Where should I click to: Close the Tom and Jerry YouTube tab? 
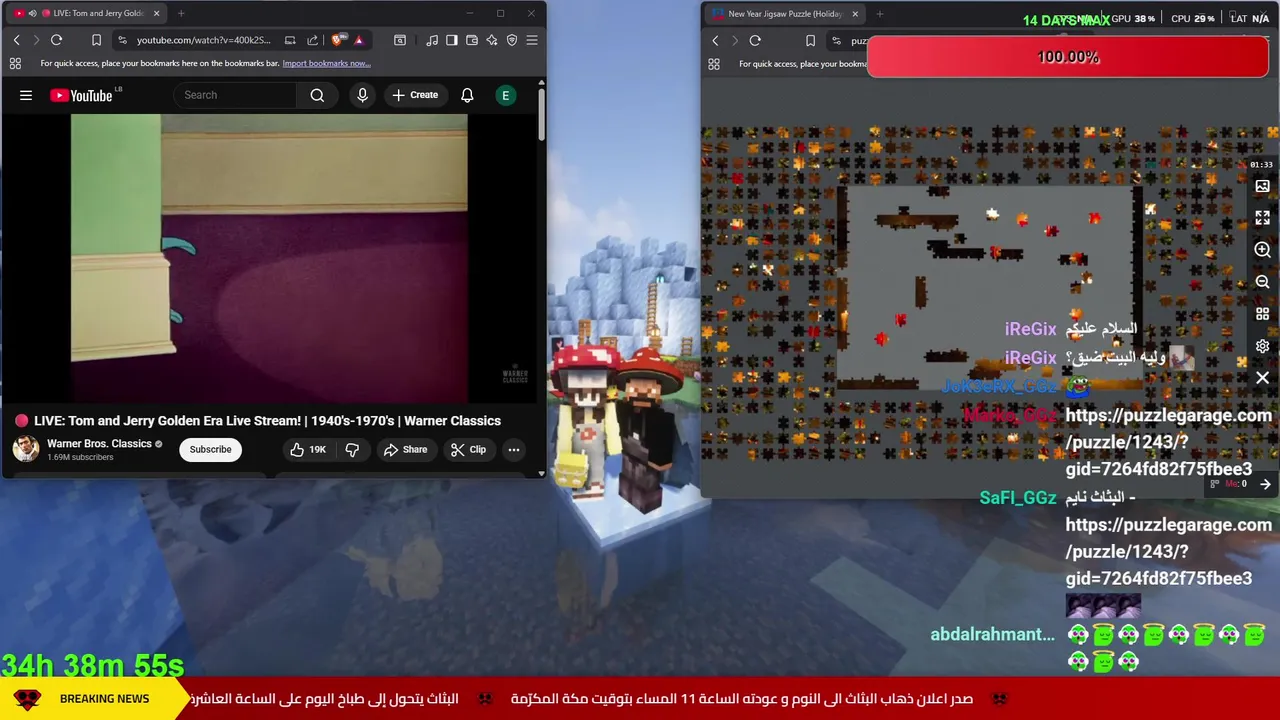(156, 13)
